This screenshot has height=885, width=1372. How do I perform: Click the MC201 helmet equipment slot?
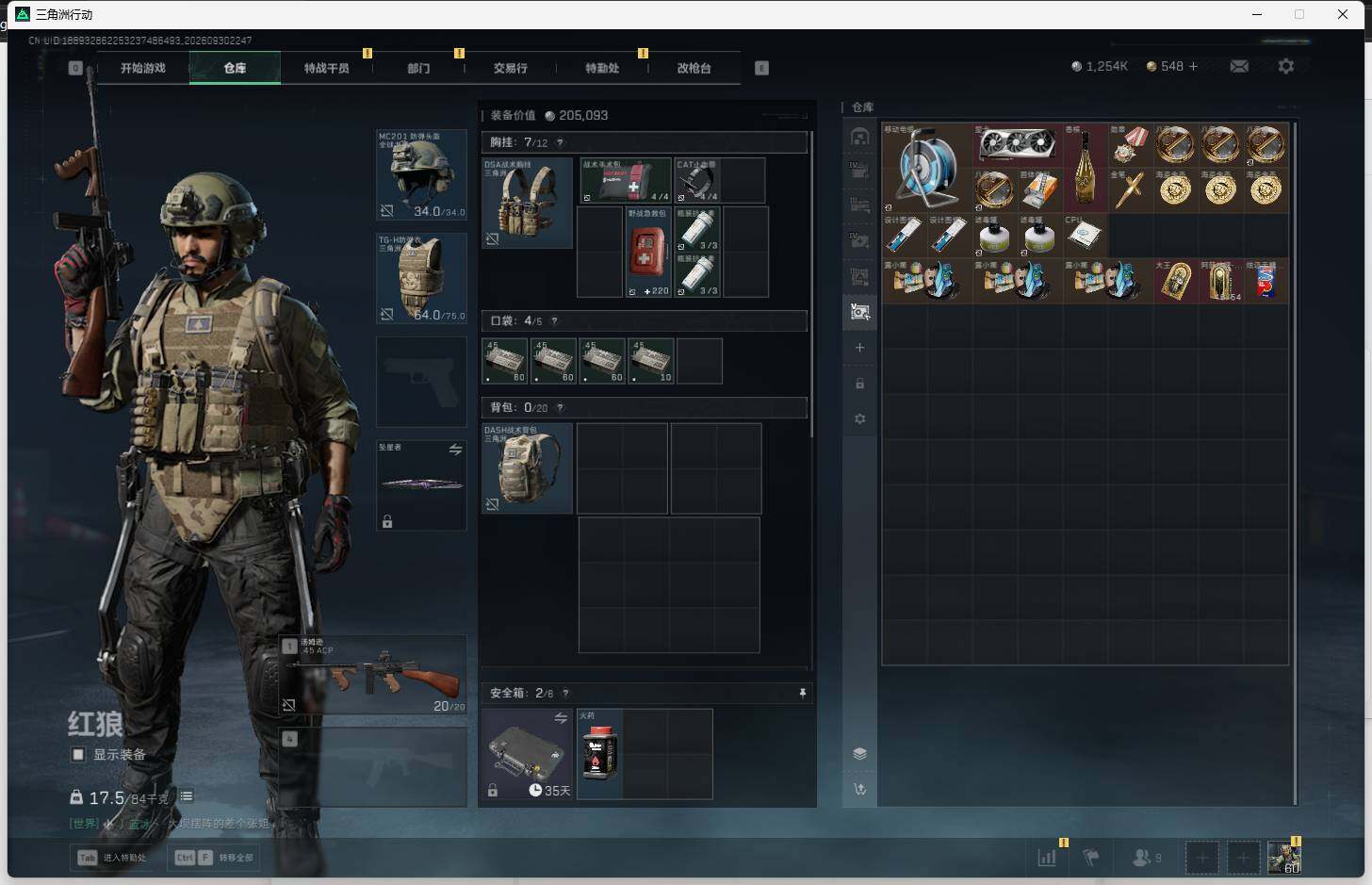tap(421, 175)
